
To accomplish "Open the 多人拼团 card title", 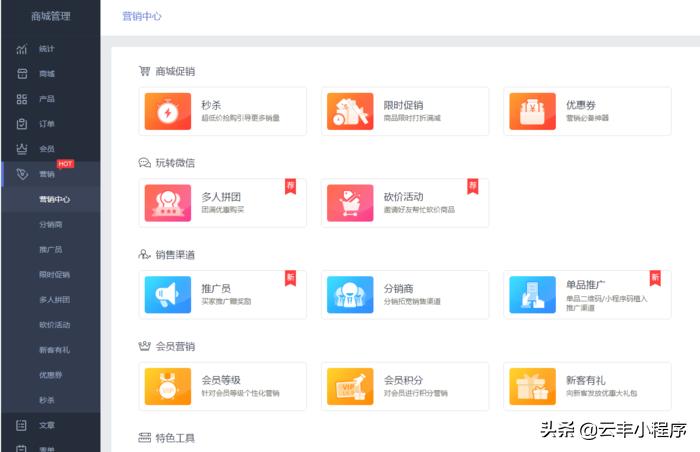I will click(221, 197).
